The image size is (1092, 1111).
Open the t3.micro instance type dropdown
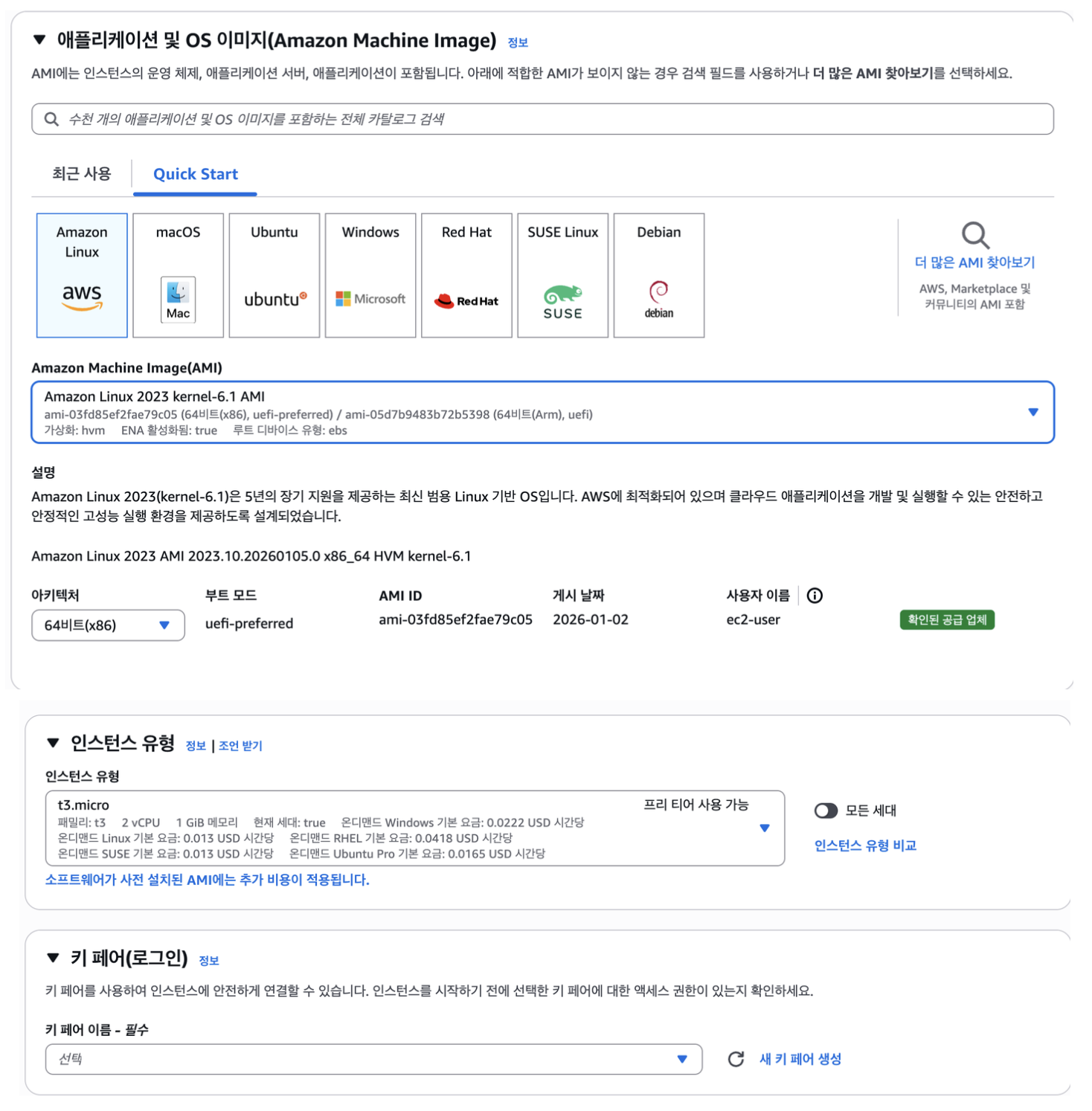pos(415,828)
